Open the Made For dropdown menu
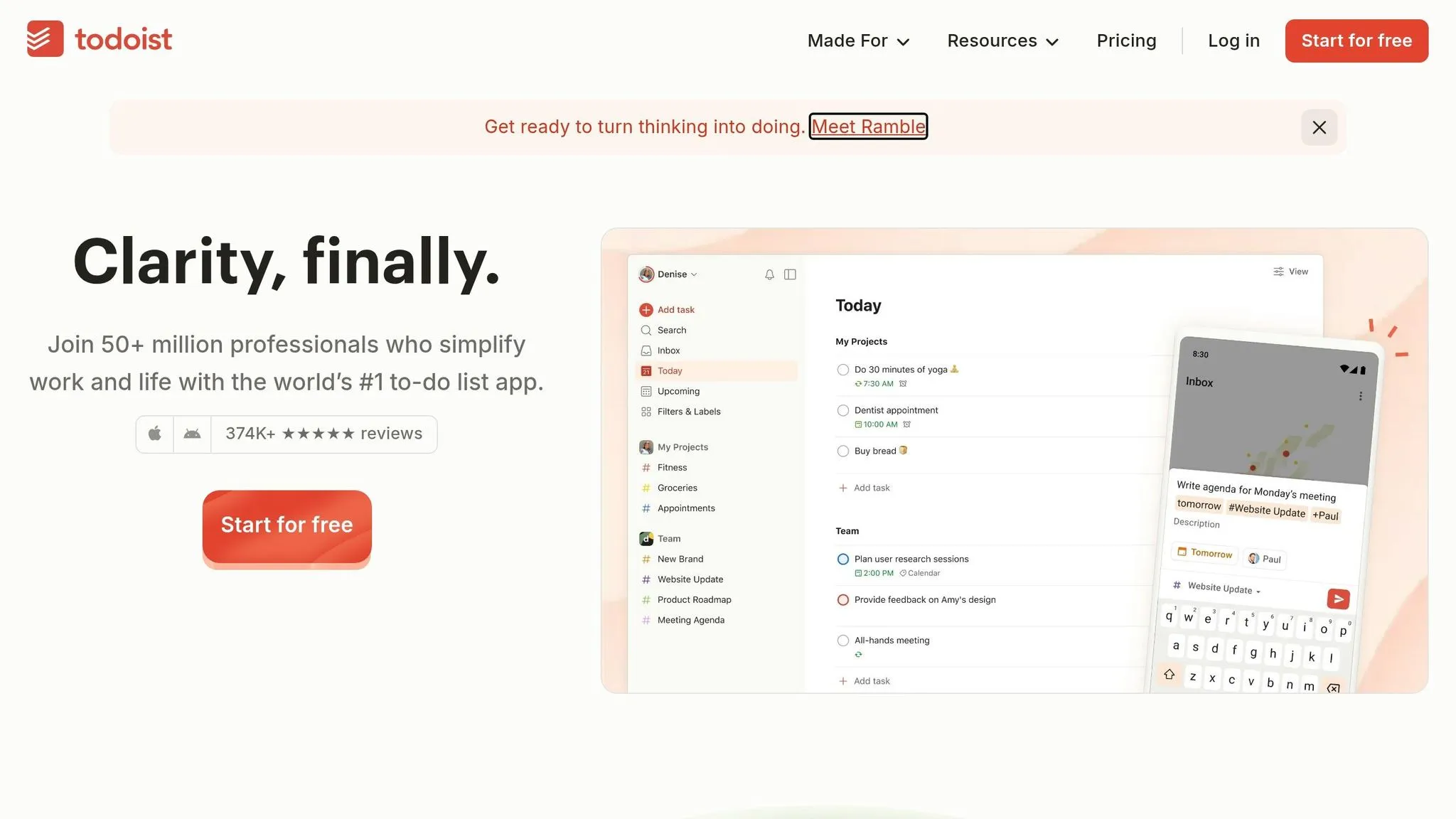 click(858, 41)
